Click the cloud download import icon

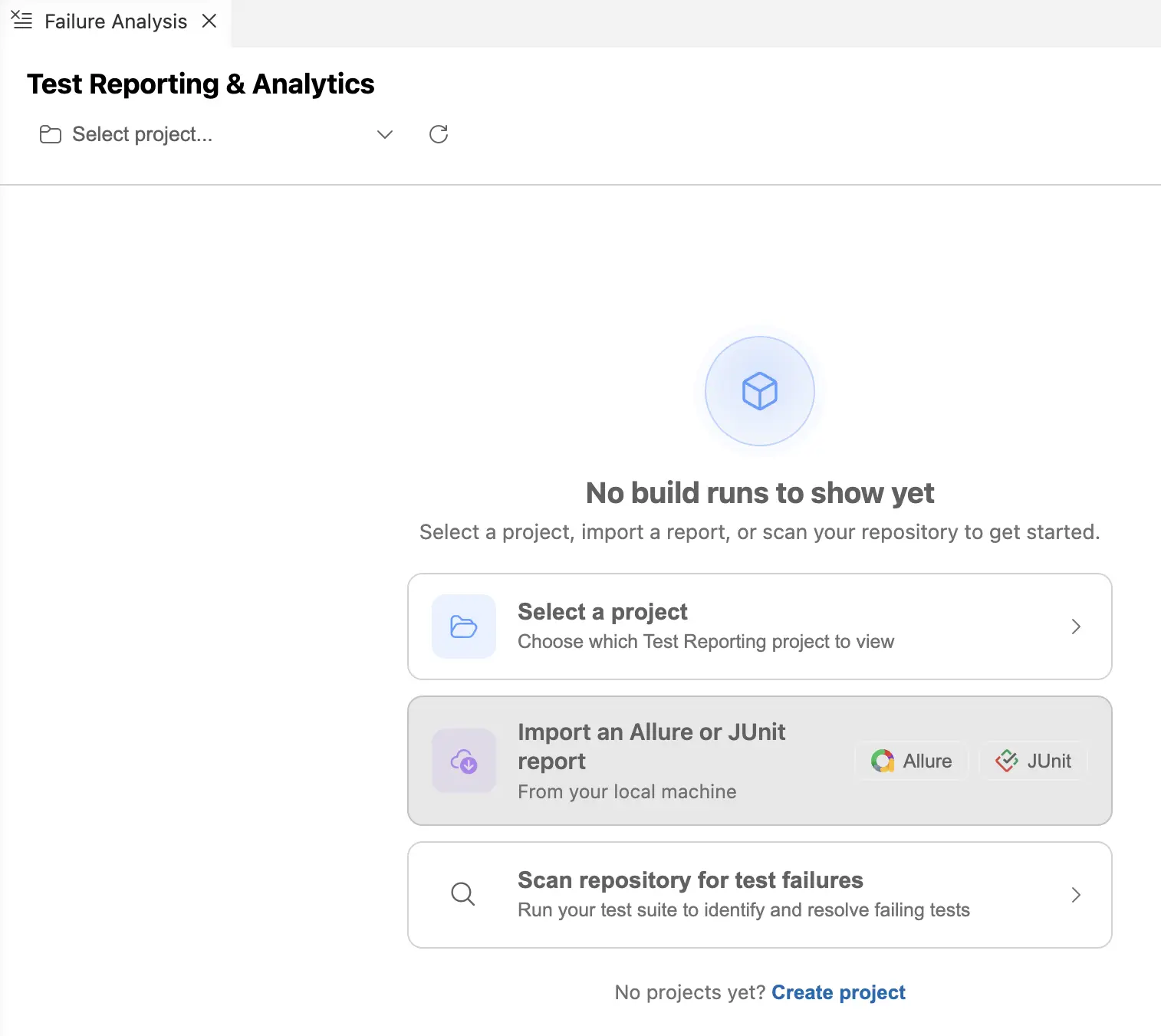pos(464,761)
